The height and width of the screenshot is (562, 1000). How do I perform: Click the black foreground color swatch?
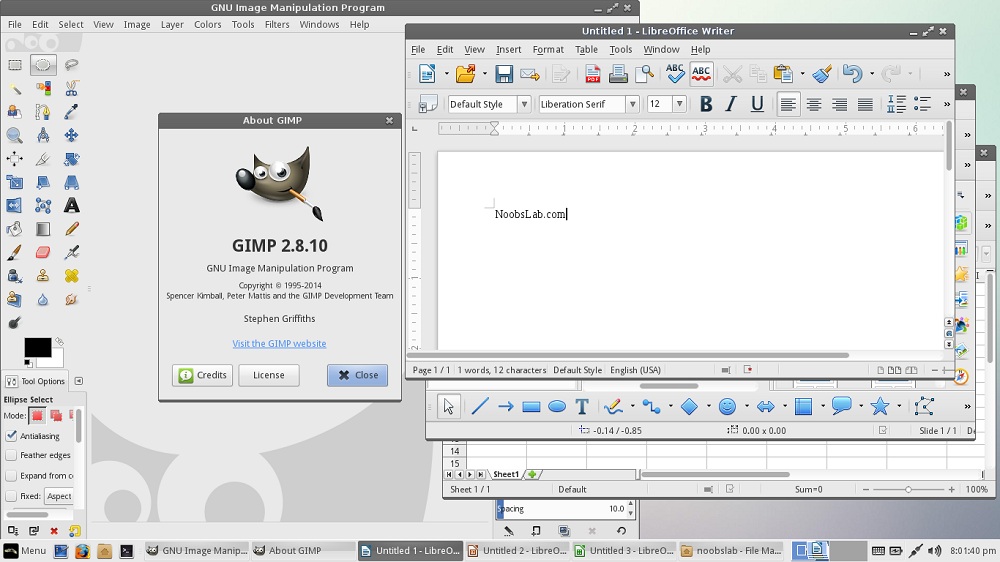pos(38,348)
